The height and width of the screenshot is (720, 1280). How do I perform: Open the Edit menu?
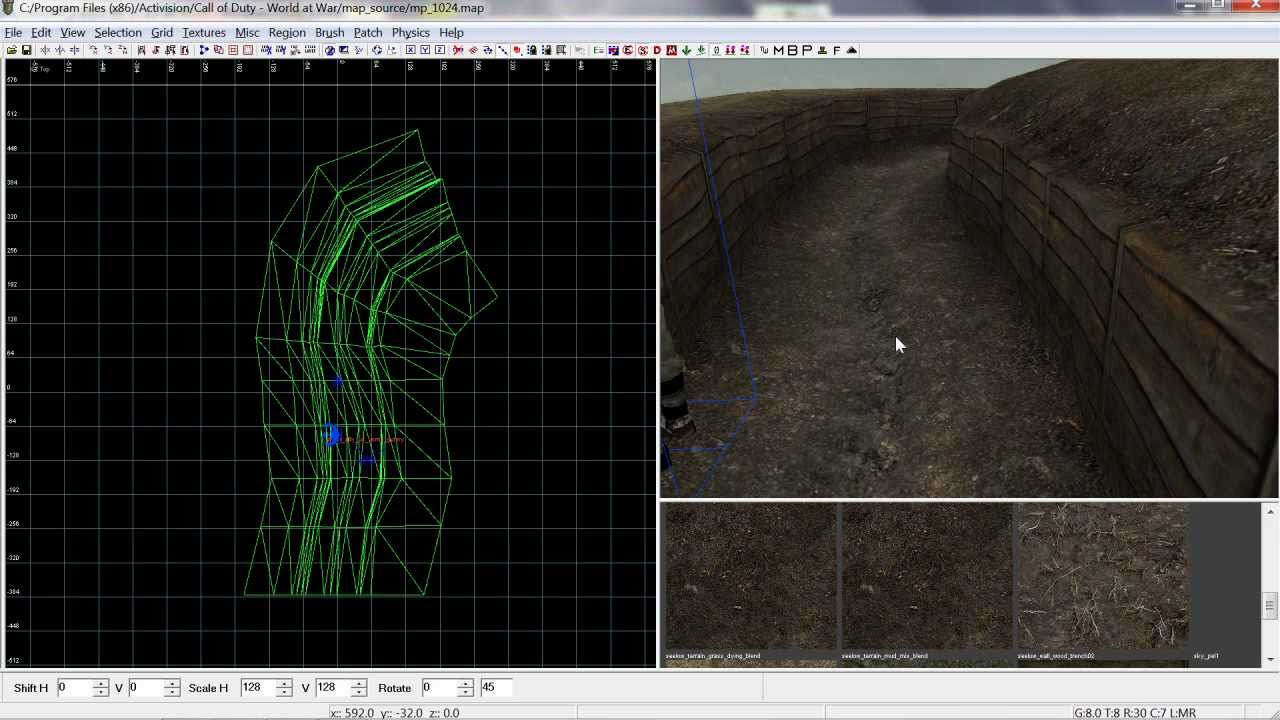point(41,32)
